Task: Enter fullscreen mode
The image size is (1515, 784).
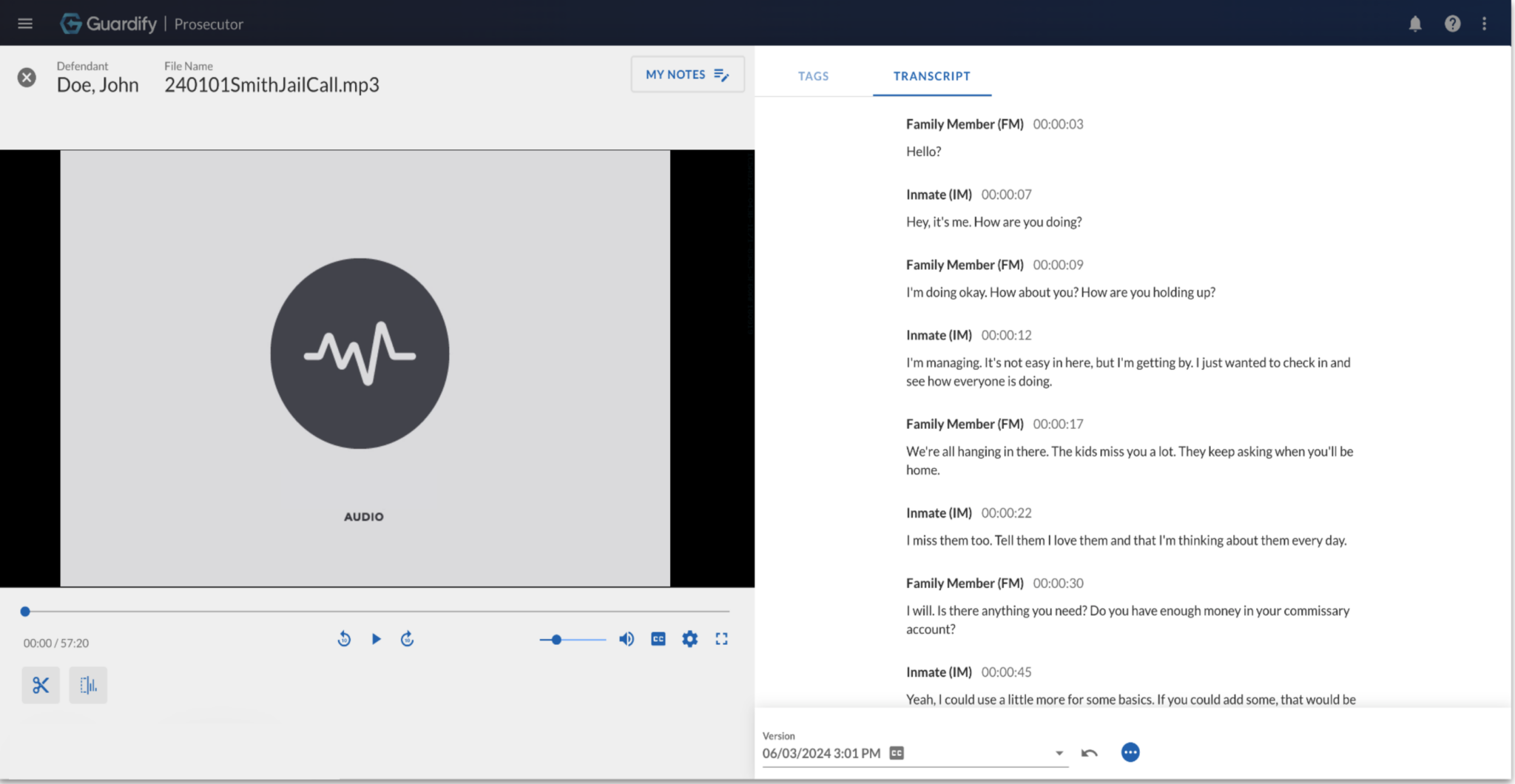Action: pos(721,639)
